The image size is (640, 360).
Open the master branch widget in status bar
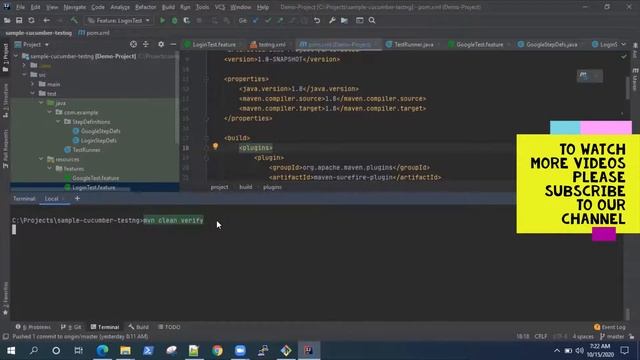pos(612,336)
